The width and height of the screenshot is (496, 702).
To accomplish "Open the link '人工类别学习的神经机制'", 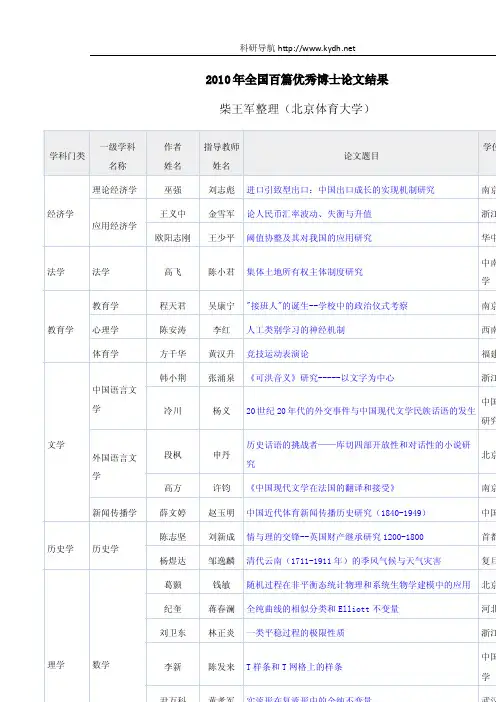I will pyautogui.click(x=295, y=330).
